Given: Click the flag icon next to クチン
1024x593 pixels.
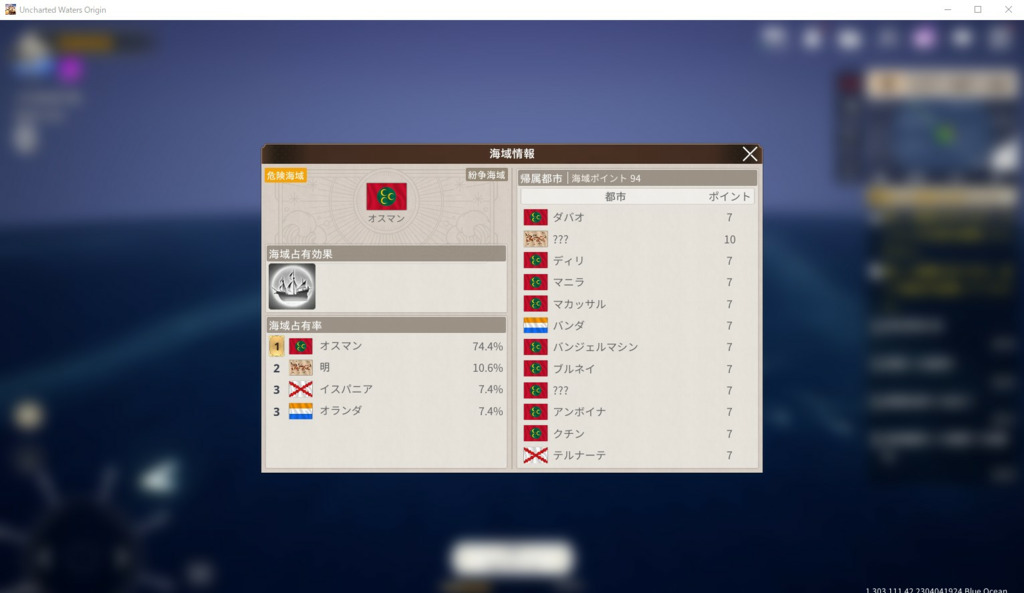Looking at the screenshot, I should (536, 434).
